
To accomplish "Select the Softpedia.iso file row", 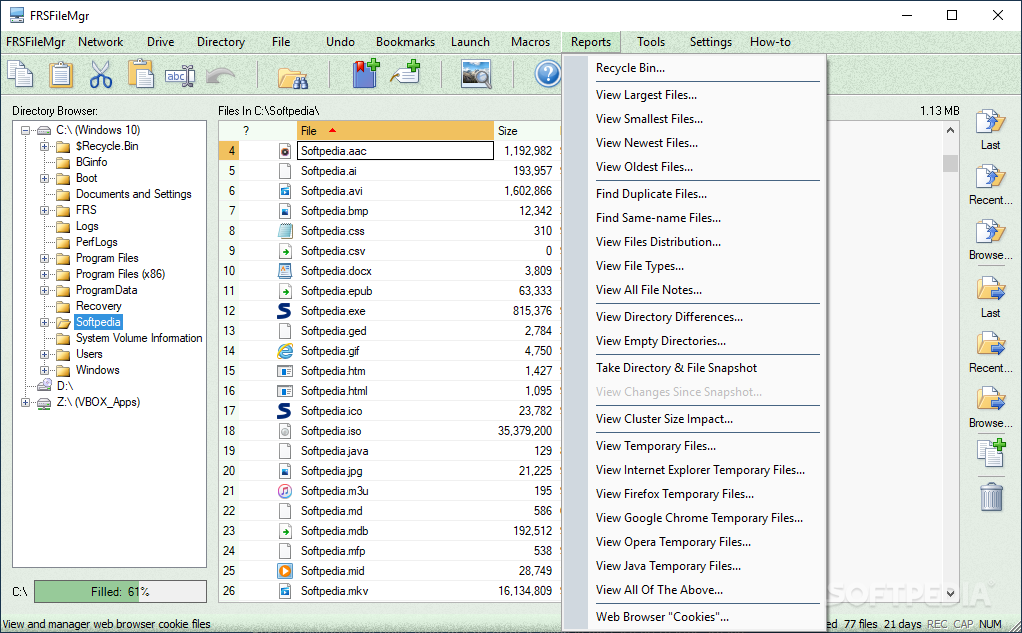I will (x=389, y=431).
